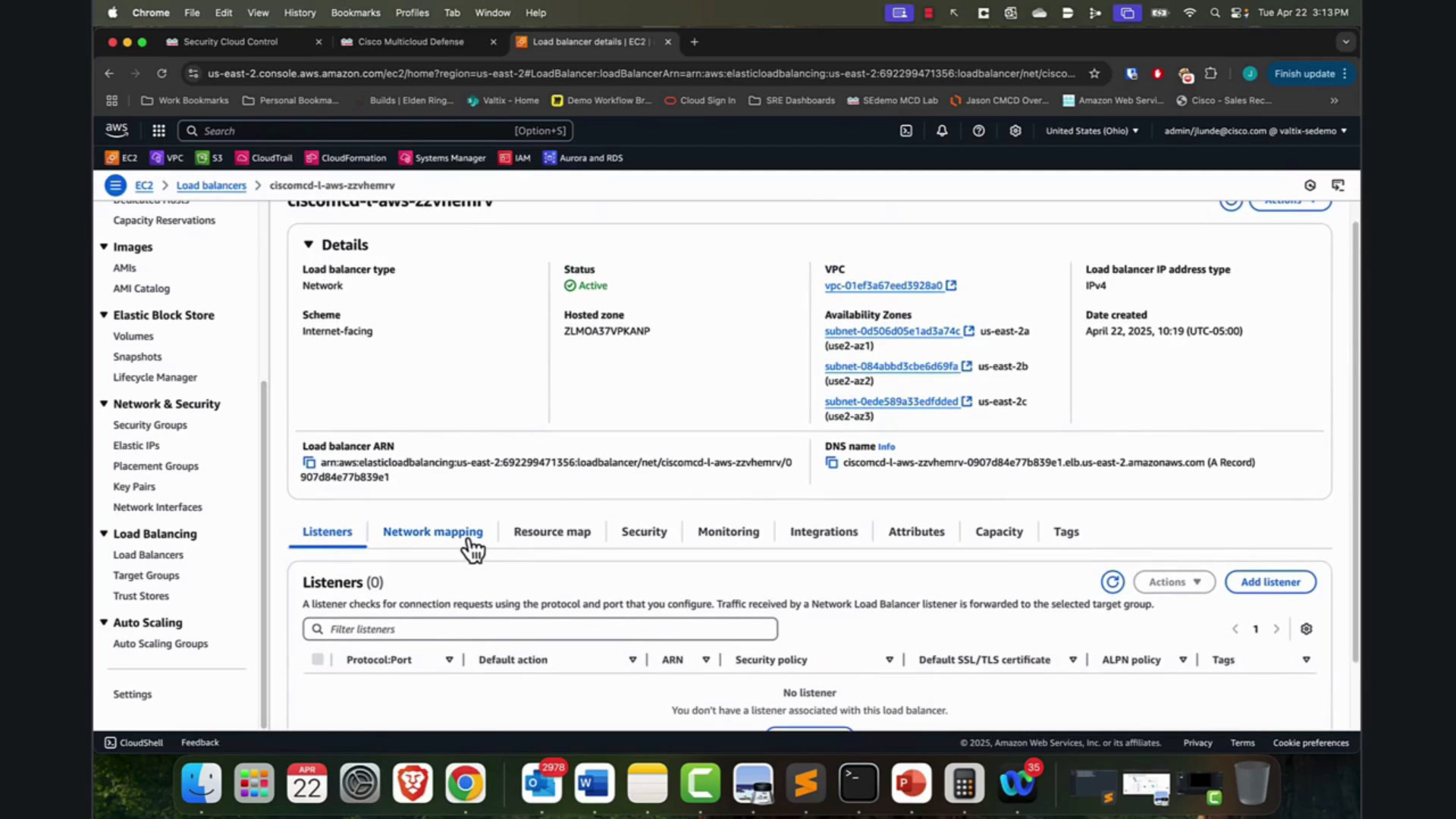
Task: Open listeners table preferences gear
Action: click(1306, 629)
